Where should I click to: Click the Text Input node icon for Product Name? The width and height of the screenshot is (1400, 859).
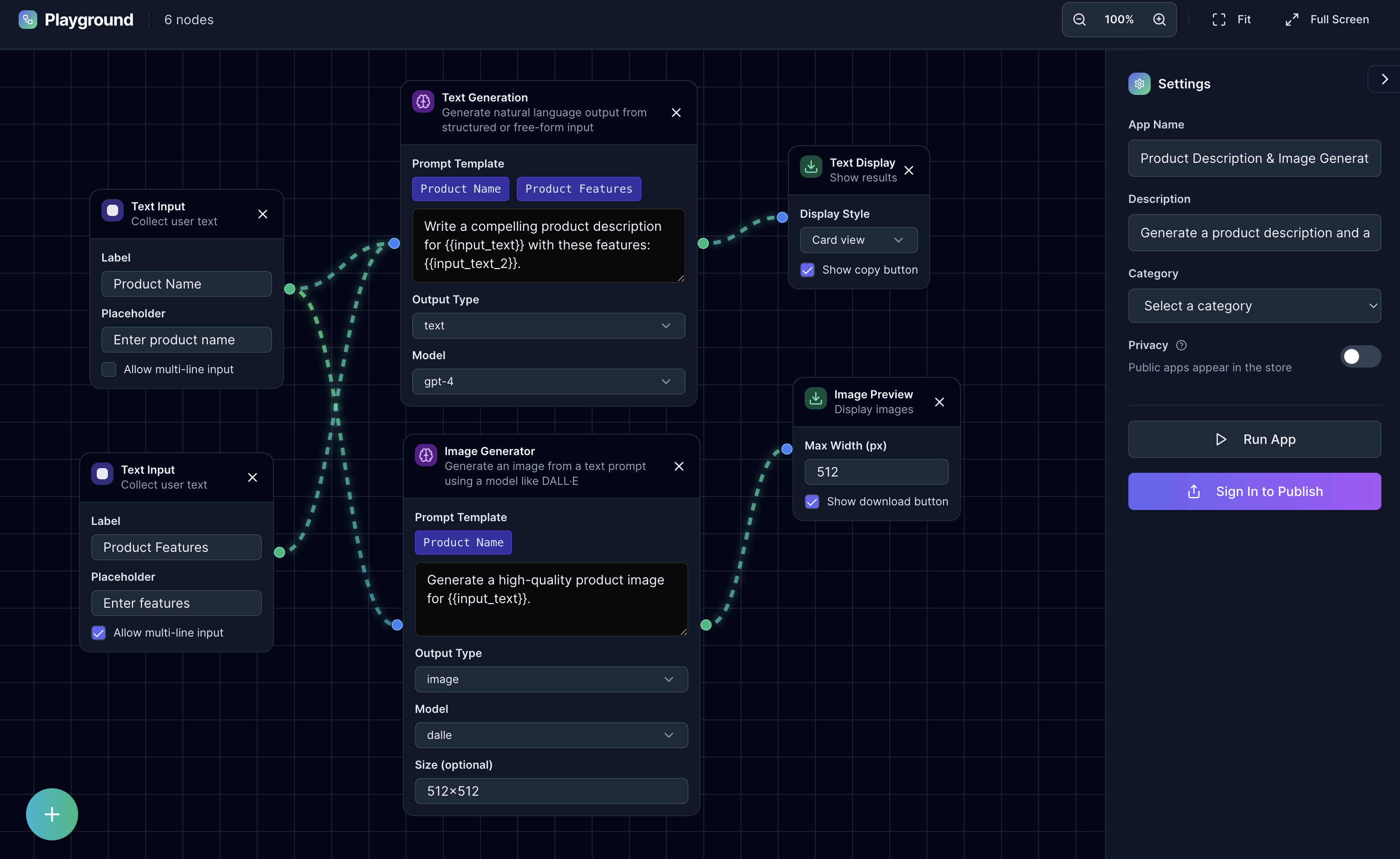pos(112,210)
